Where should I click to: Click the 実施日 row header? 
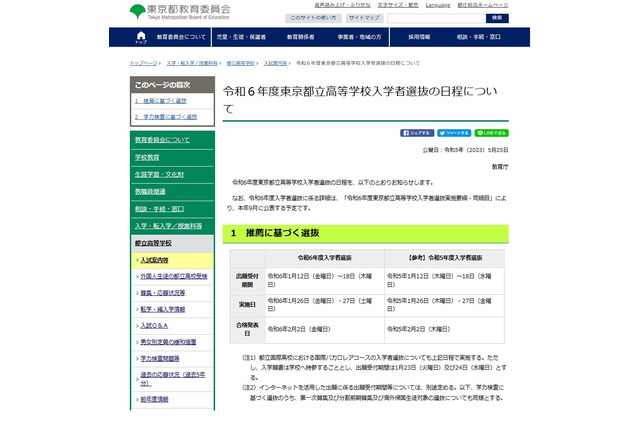click(x=247, y=305)
